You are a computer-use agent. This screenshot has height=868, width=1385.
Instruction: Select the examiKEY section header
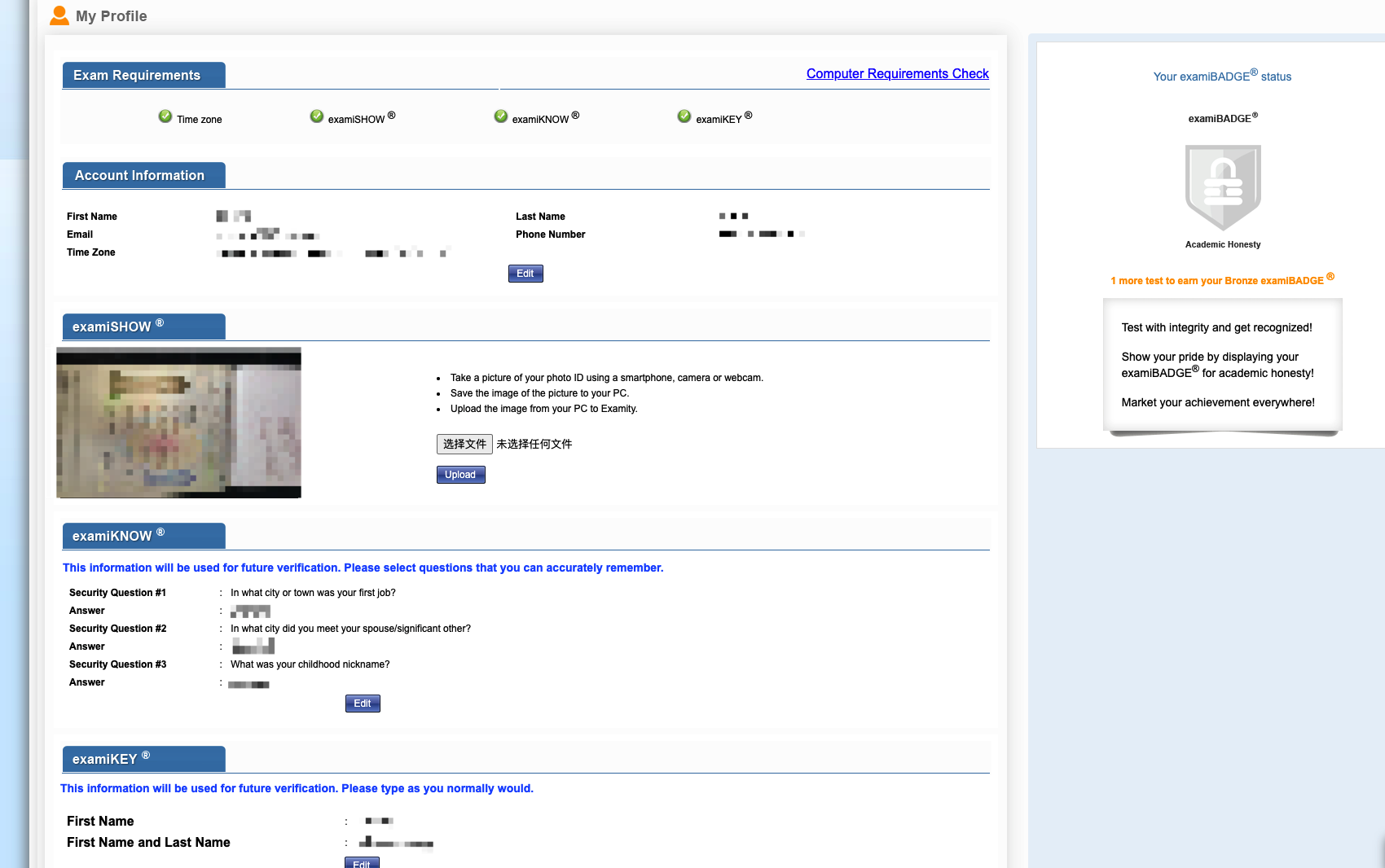pyautogui.click(x=144, y=759)
